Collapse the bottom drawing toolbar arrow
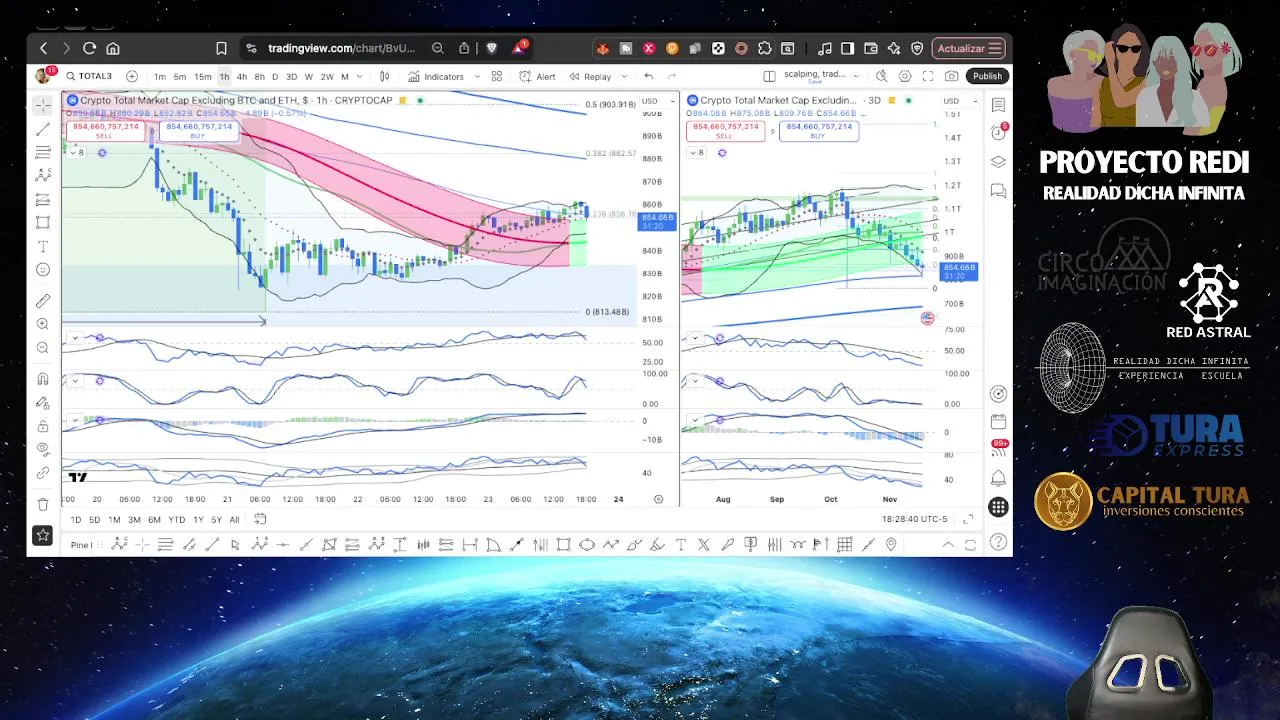The width and height of the screenshot is (1280, 720). pos(948,544)
